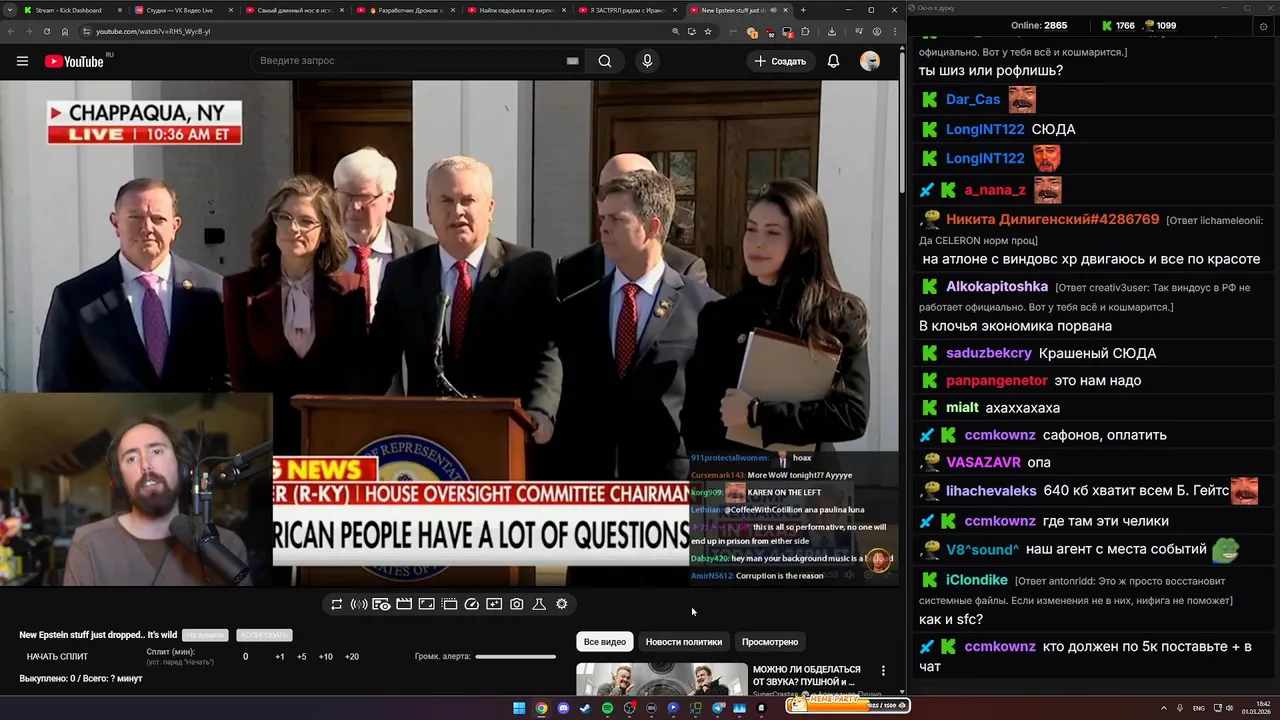Click the clapperboard icon in player toolbar
This screenshot has height=720, width=1280.
point(404,604)
